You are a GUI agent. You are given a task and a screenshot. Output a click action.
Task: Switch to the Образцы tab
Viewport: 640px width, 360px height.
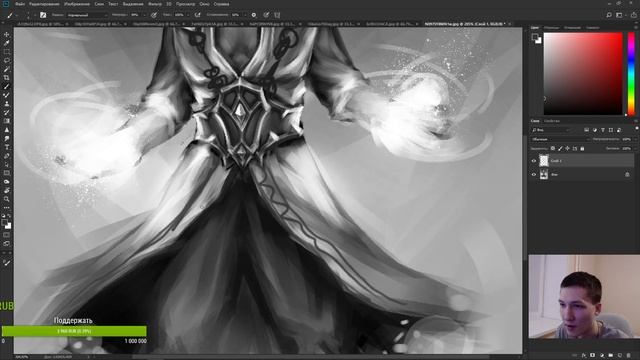pyautogui.click(x=551, y=28)
